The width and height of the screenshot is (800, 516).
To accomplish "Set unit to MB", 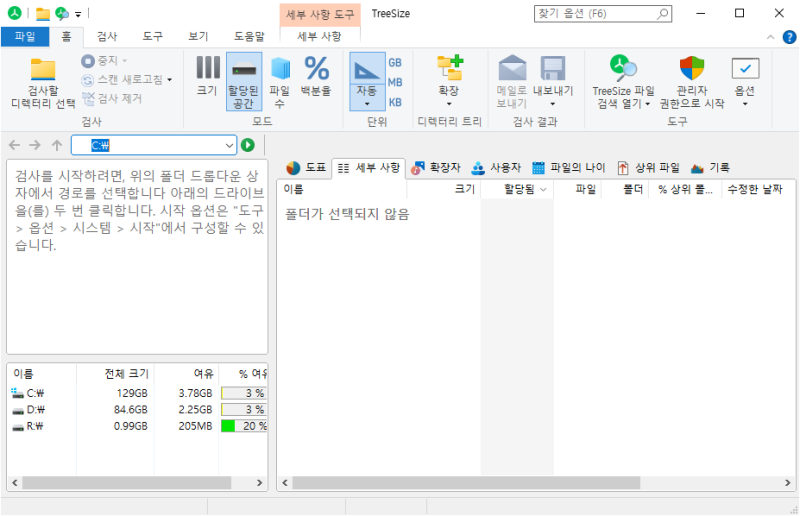I will click(x=395, y=82).
